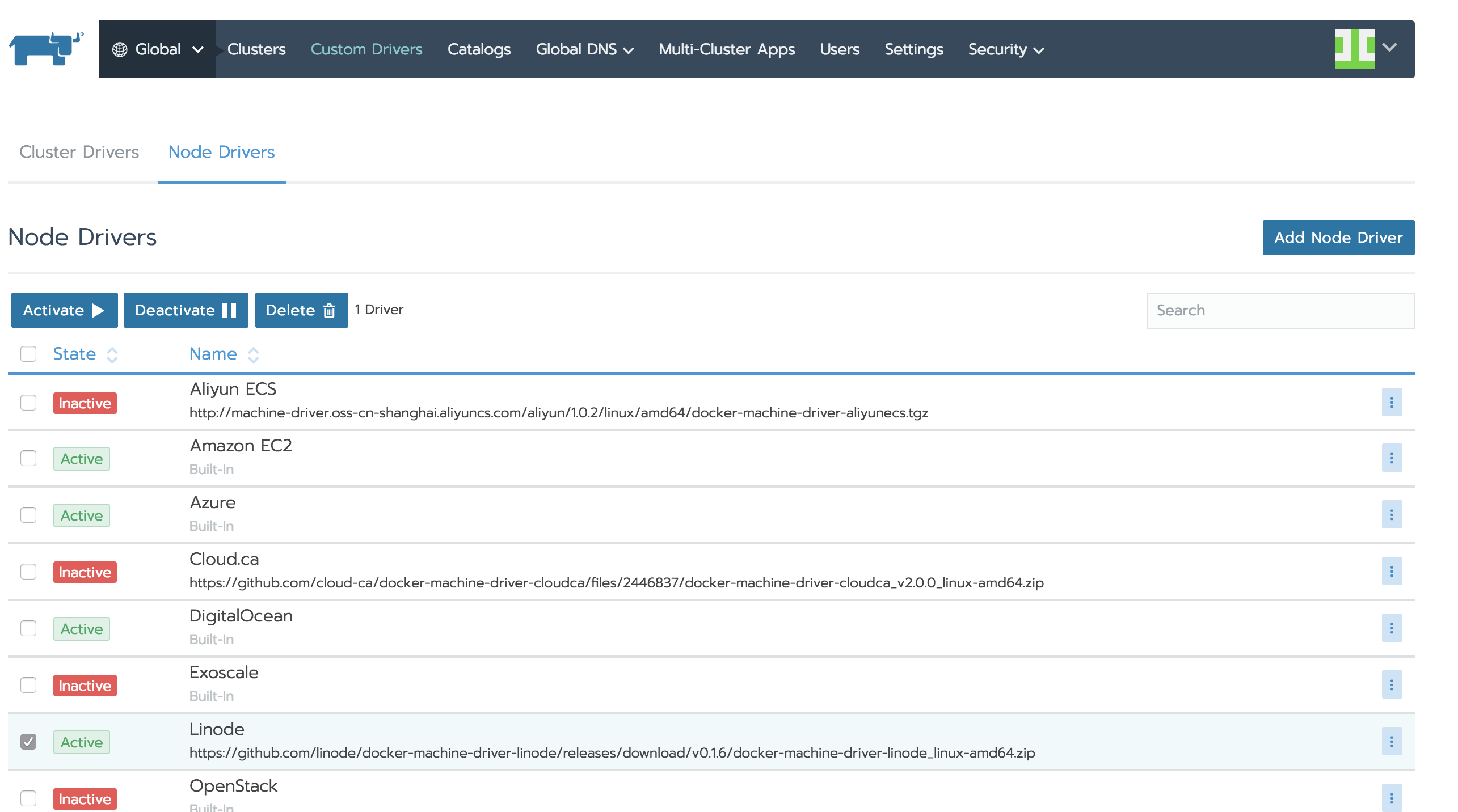Switch to the Cluster Drivers tab
This screenshot has height=812, width=1458.
(x=79, y=151)
